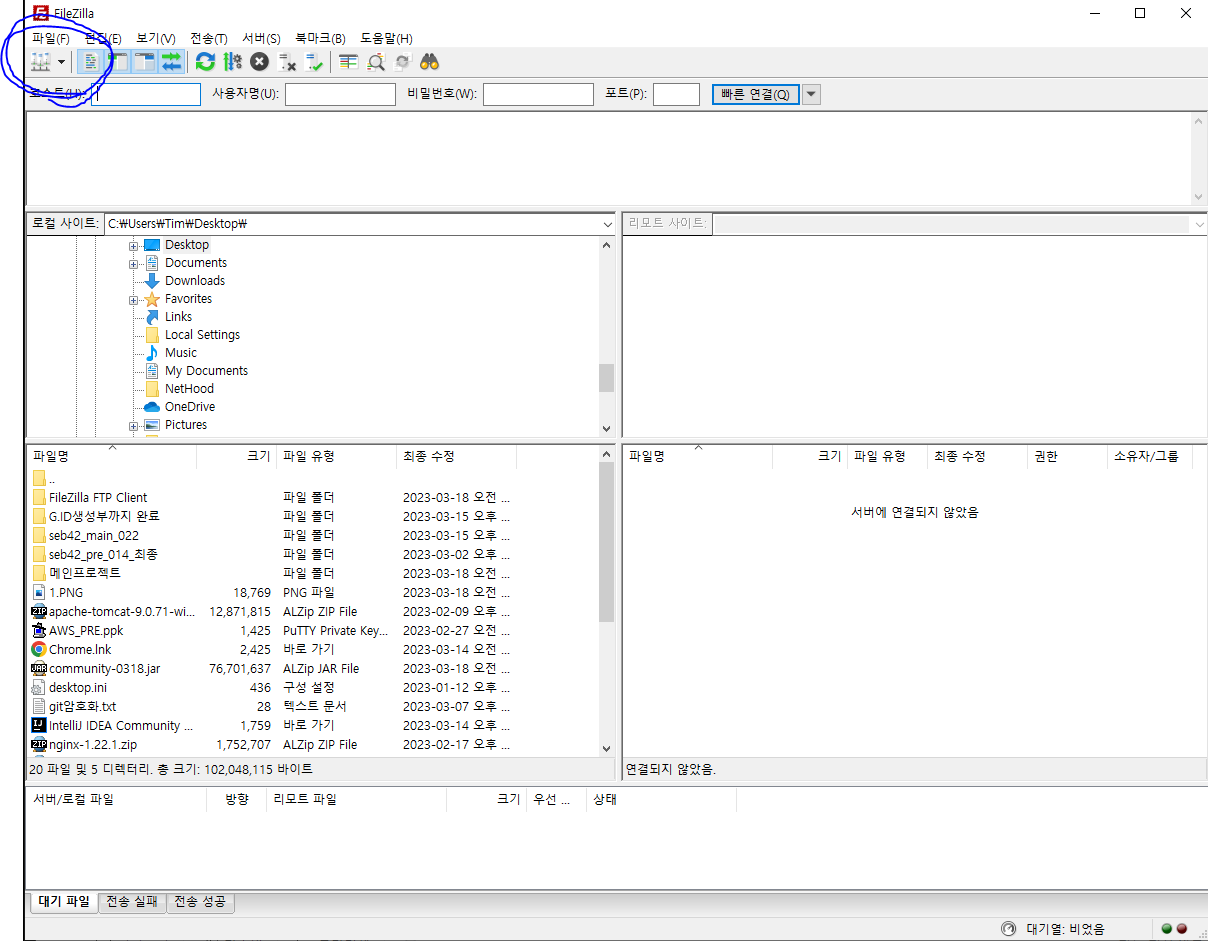Viewport: 1208px width, 941px height.
Task: Open the 북마크(B) menu
Action: click(x=321, y=38)
